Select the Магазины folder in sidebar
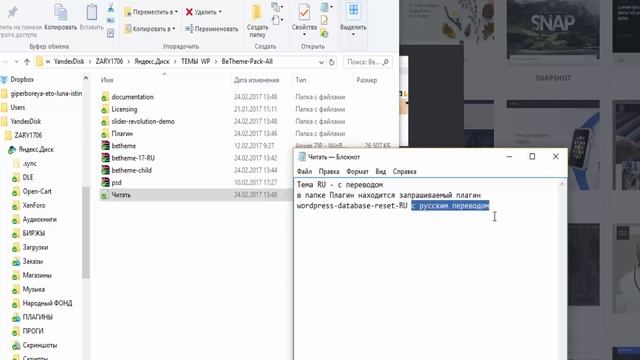Viewport: 640px width, 360px height. (x=37, y=275)
